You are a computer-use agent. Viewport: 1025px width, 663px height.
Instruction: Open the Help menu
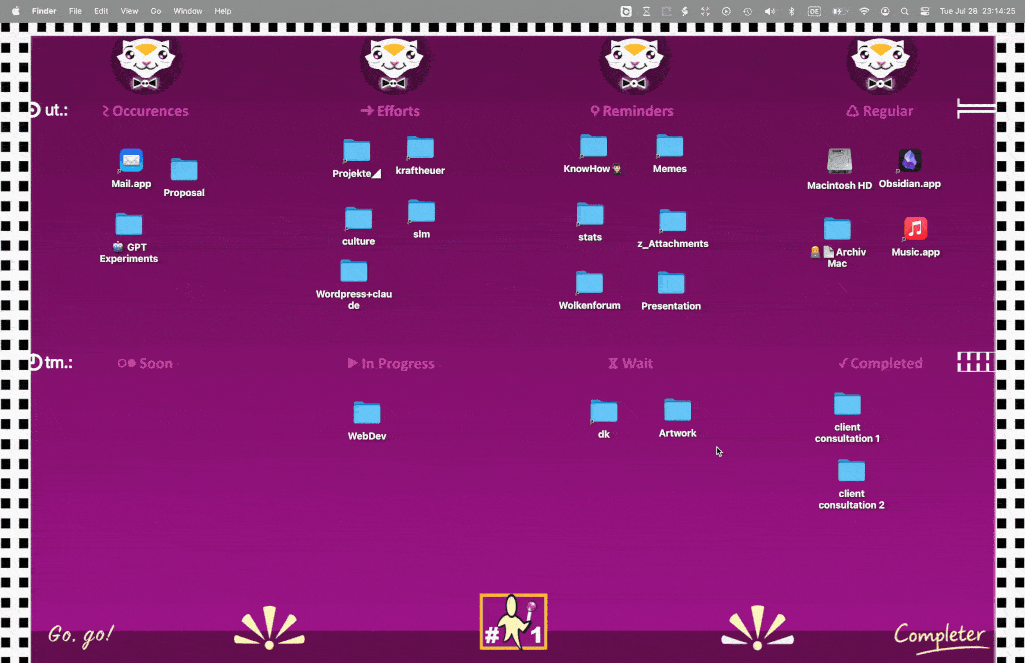pos(223,11)
